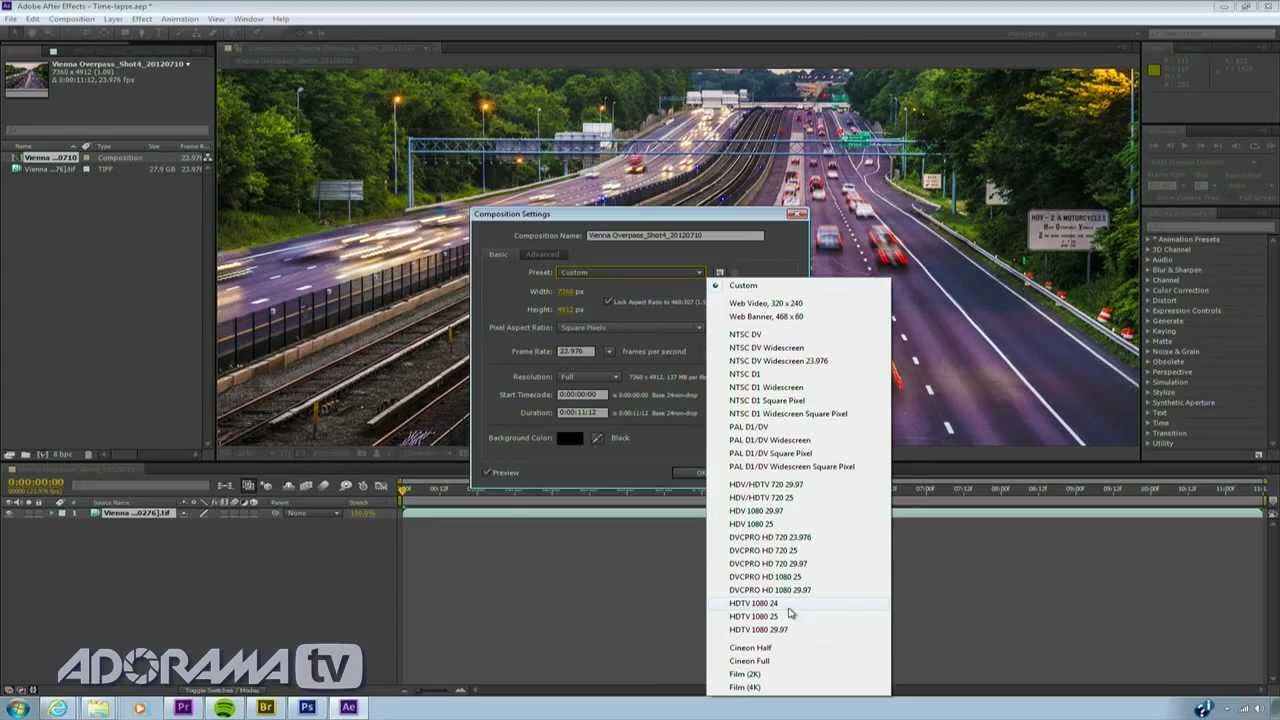
Task: Open Spotify from the taskbar
Action: [224, 708]
